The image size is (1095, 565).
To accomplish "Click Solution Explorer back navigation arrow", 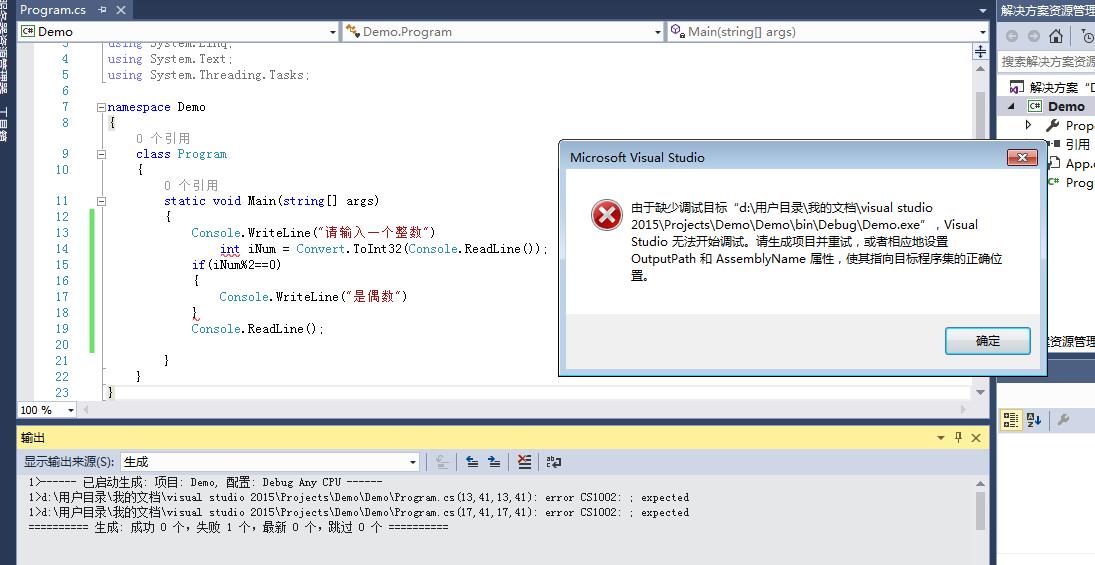I will pyautogui.click(x=1012, y=36).
